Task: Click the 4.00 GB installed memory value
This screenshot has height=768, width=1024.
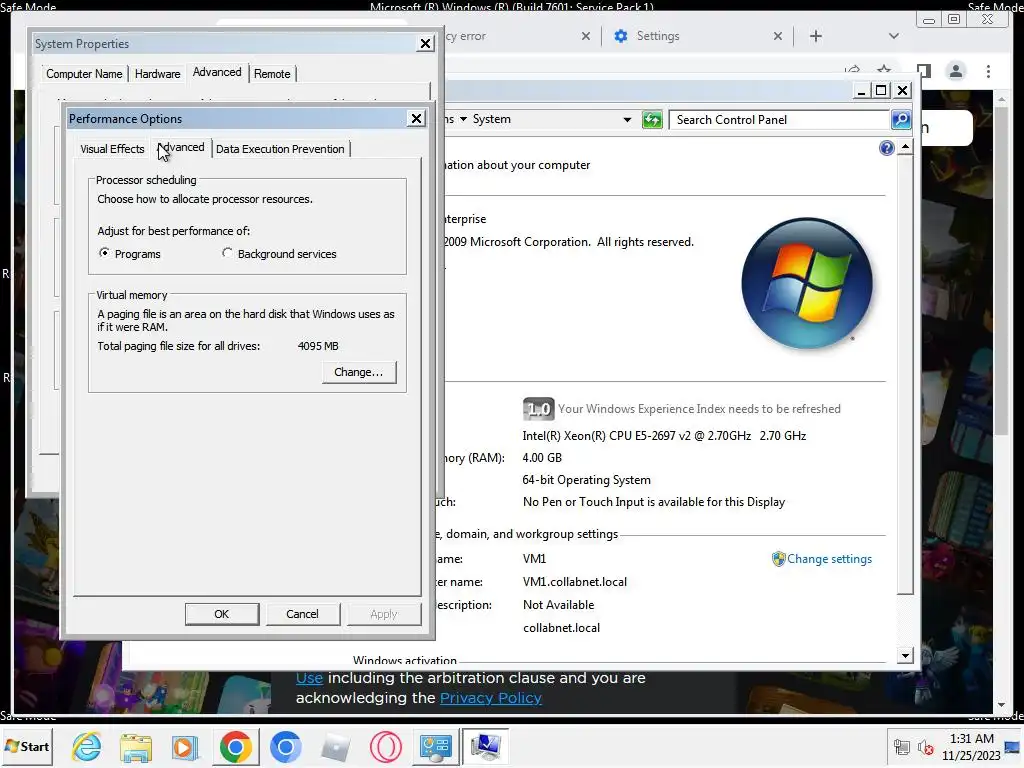Action: (x=542, y=458)
